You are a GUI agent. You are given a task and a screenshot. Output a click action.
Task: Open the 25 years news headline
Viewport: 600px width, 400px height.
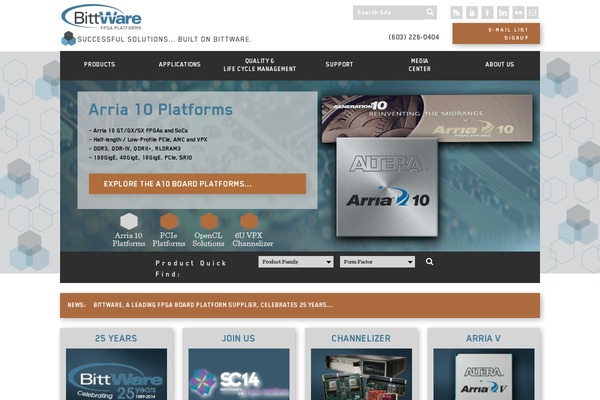point(213,305)
